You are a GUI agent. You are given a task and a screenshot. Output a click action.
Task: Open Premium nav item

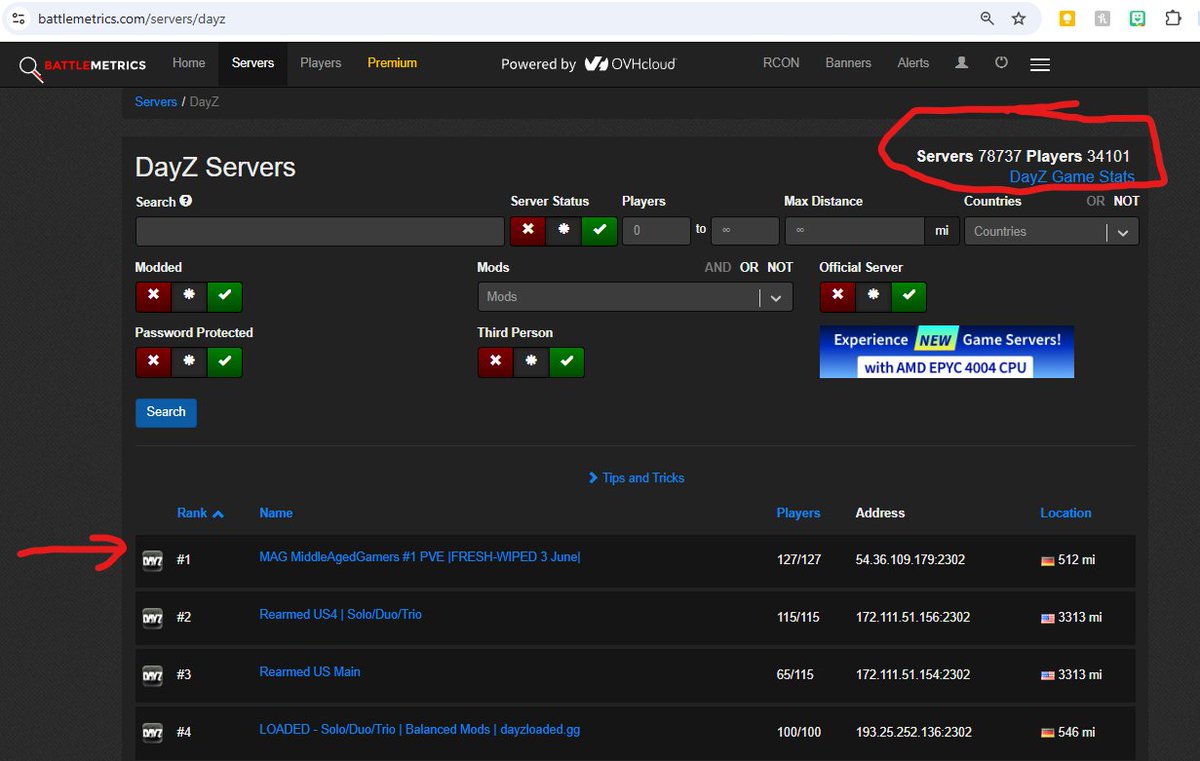click(x=392, y=63)
